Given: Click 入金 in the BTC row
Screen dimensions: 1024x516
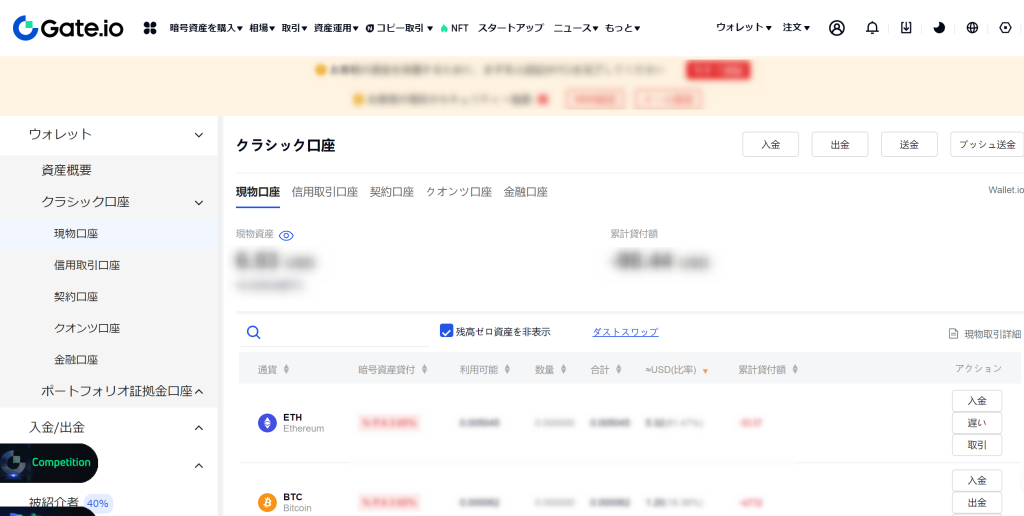Looking at the screenshot, I should 977,480.
